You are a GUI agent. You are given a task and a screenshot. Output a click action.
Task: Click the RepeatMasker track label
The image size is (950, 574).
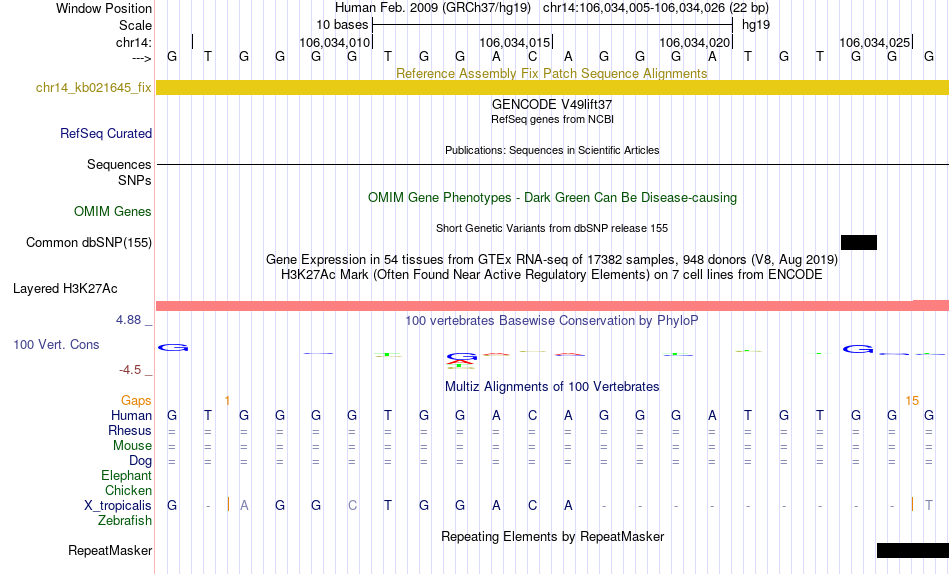pyautogui.click(x=110, y=550)
